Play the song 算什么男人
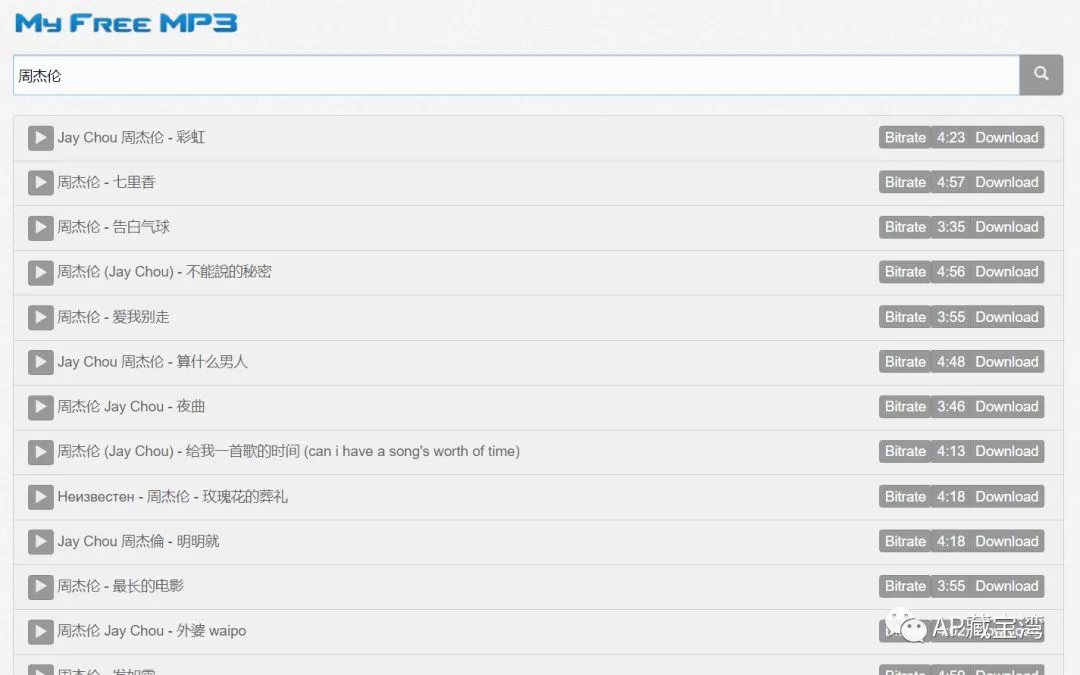 tap(41, 362)
